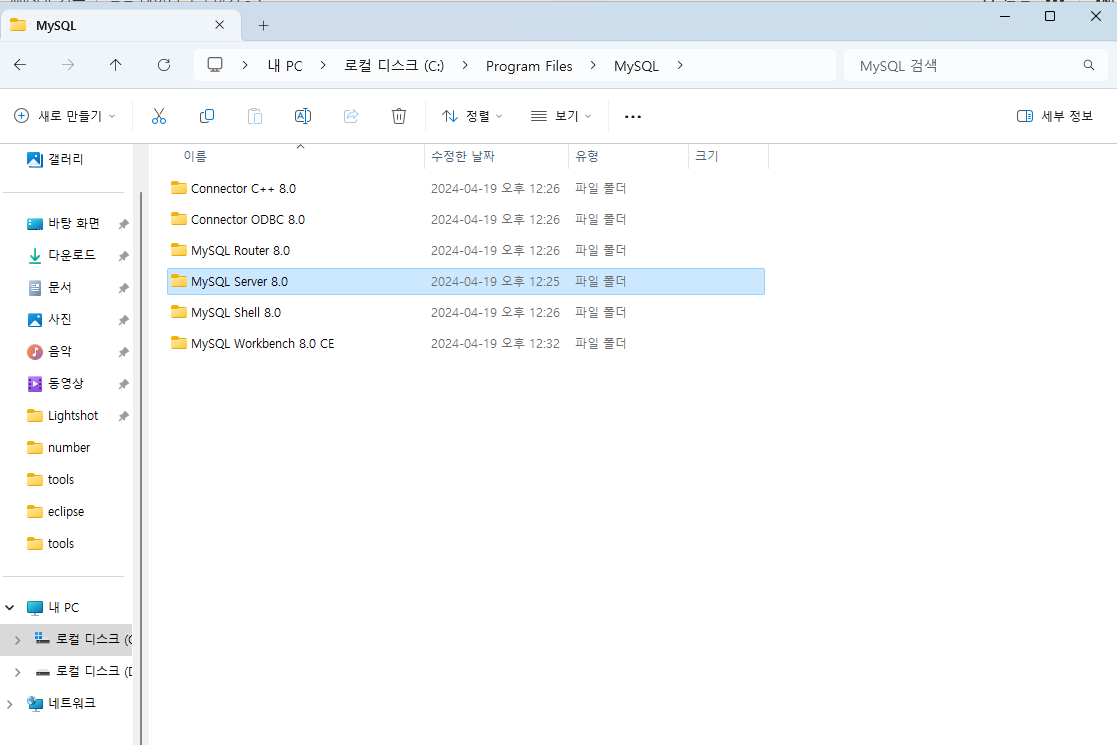Click the search magnifier icon
The height and width of the screenshot is (745, 1117).
click(x=1089, y=66)
